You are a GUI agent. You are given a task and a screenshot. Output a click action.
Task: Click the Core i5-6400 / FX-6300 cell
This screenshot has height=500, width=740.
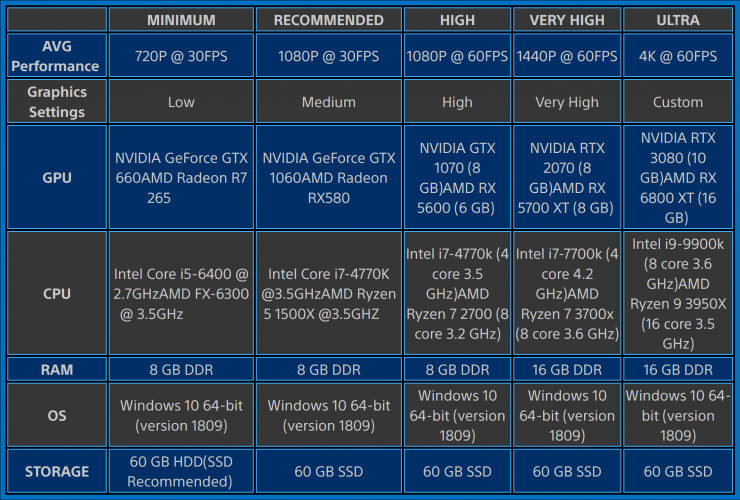click(x=181, y=293)
